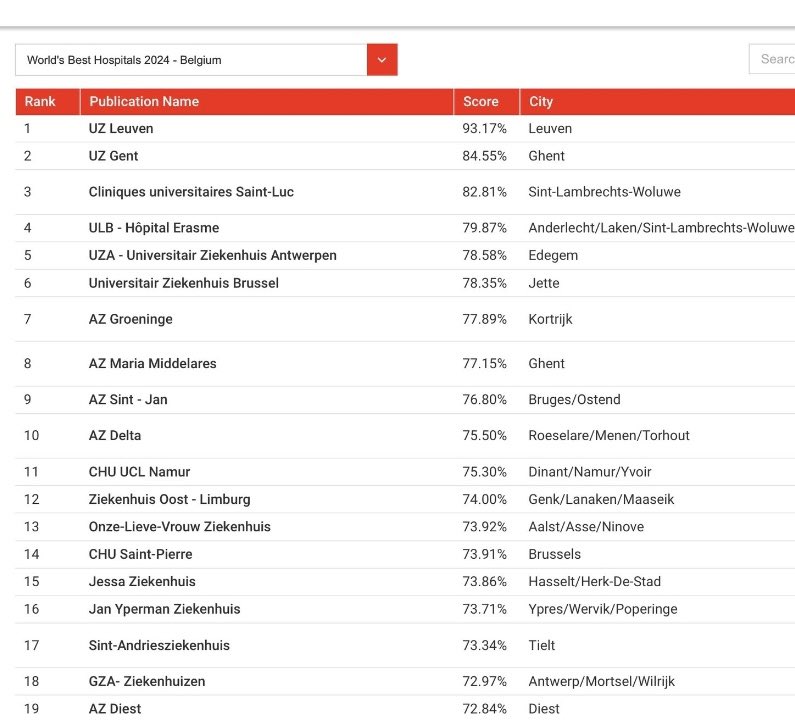The height and width of the screenshot is (721, 795).
Task: Select the 79.87% score value
Action: [x=484, y=228]
